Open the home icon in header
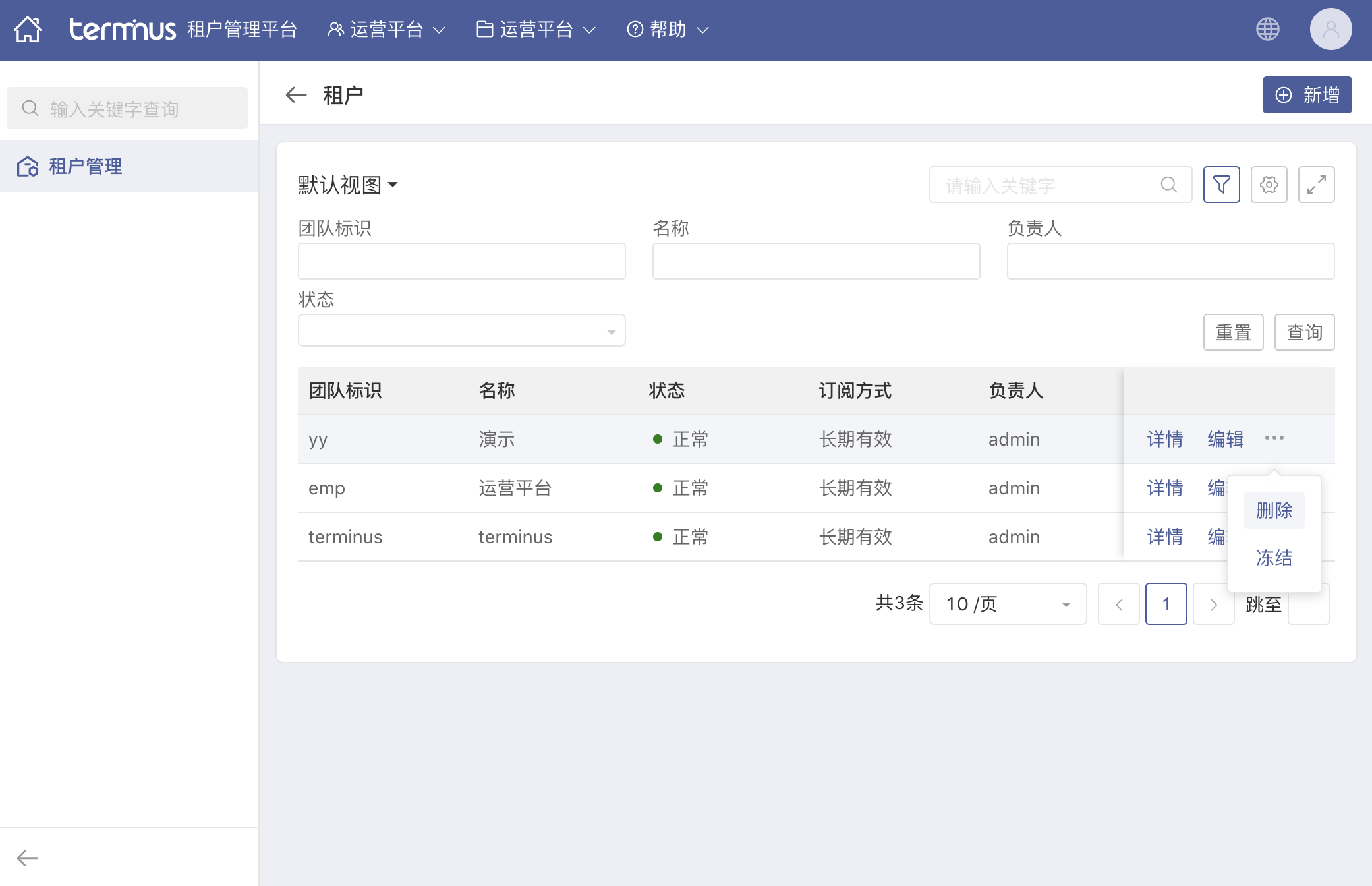Image resolution: width=1372 pixels, height=886 pixels. 28,30
